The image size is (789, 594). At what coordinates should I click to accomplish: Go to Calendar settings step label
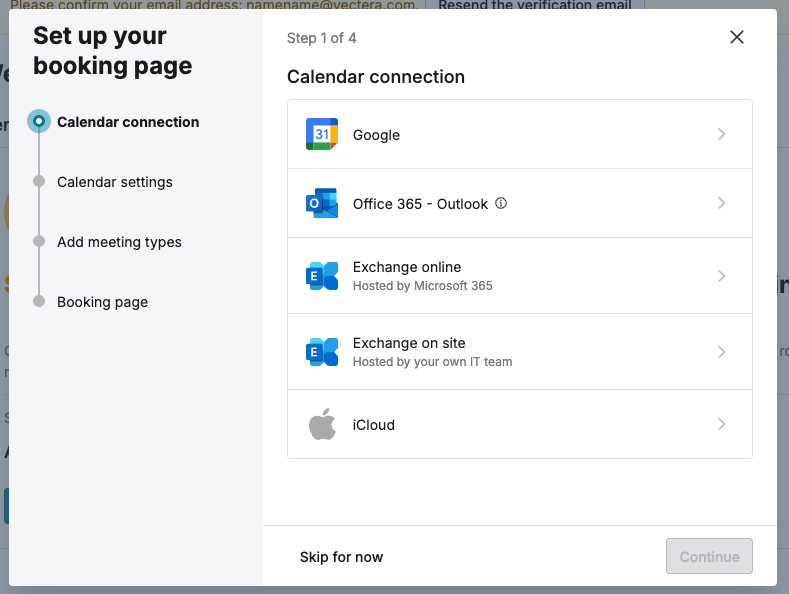(115, 182)
